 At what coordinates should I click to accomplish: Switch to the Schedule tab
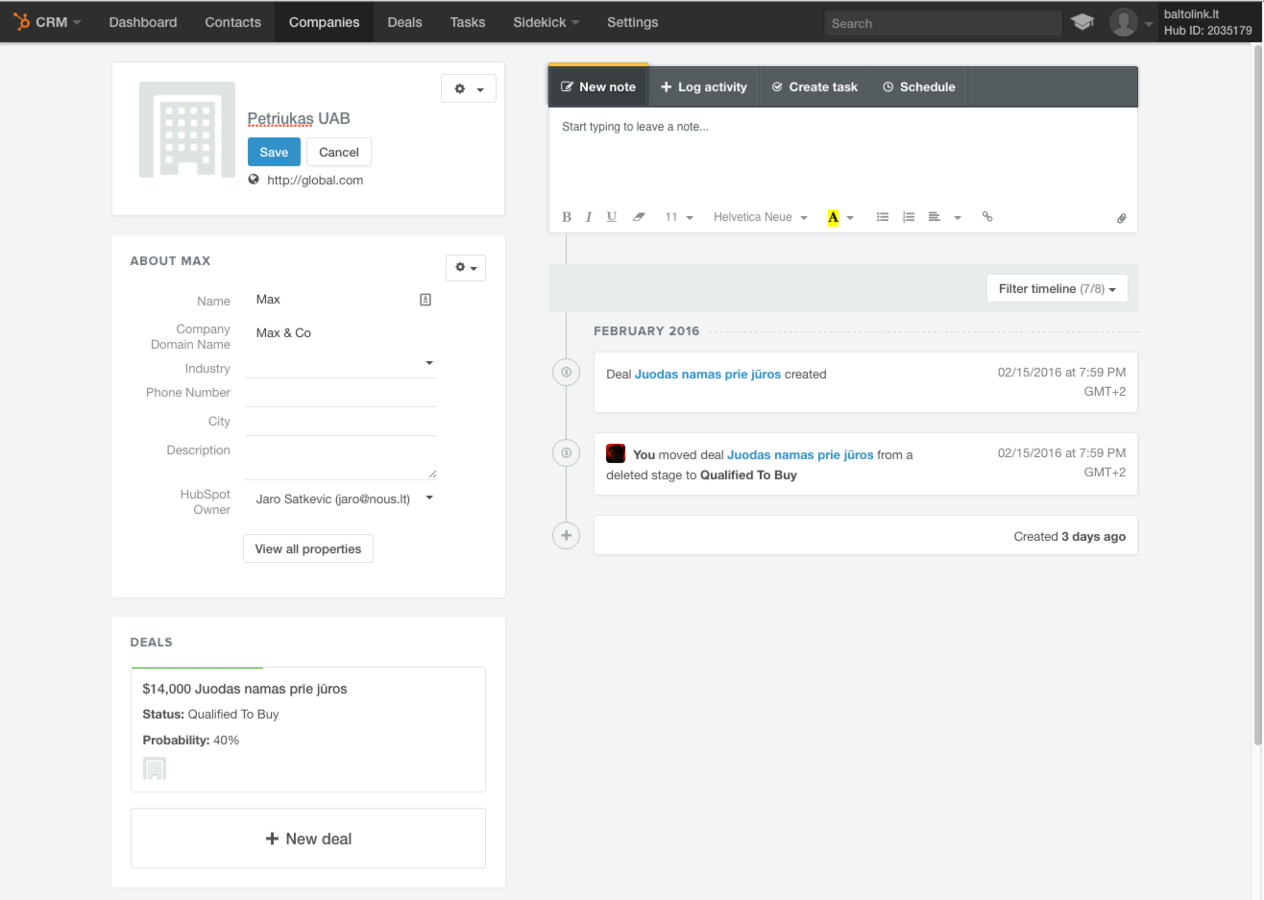coord(919,87)
